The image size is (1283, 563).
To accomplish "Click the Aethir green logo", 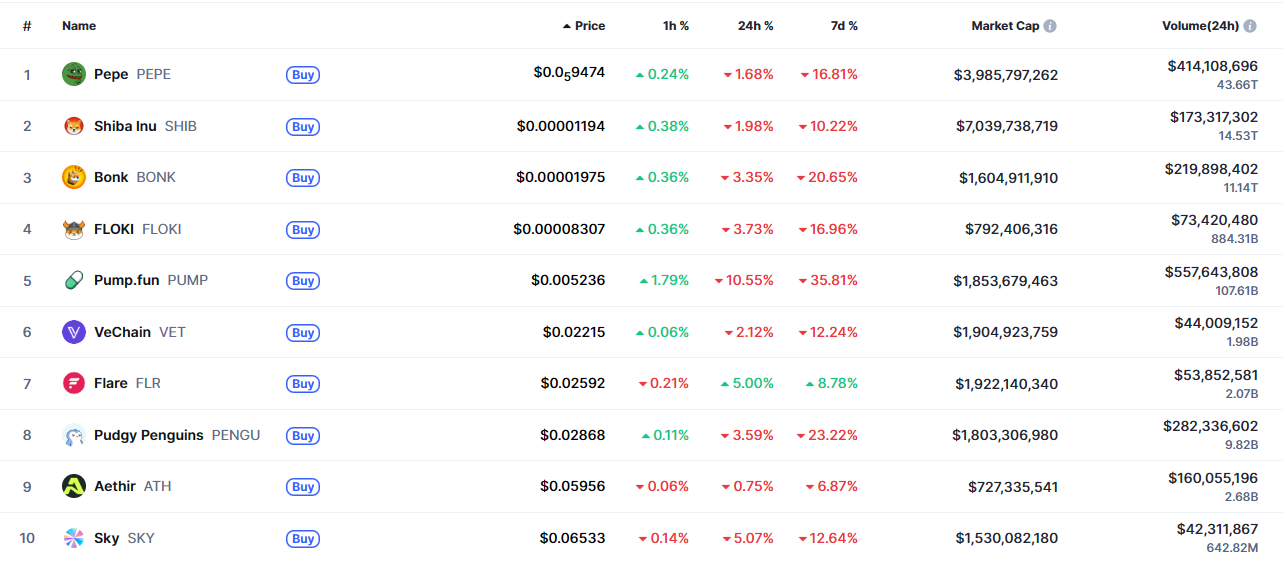I will 74,486.
